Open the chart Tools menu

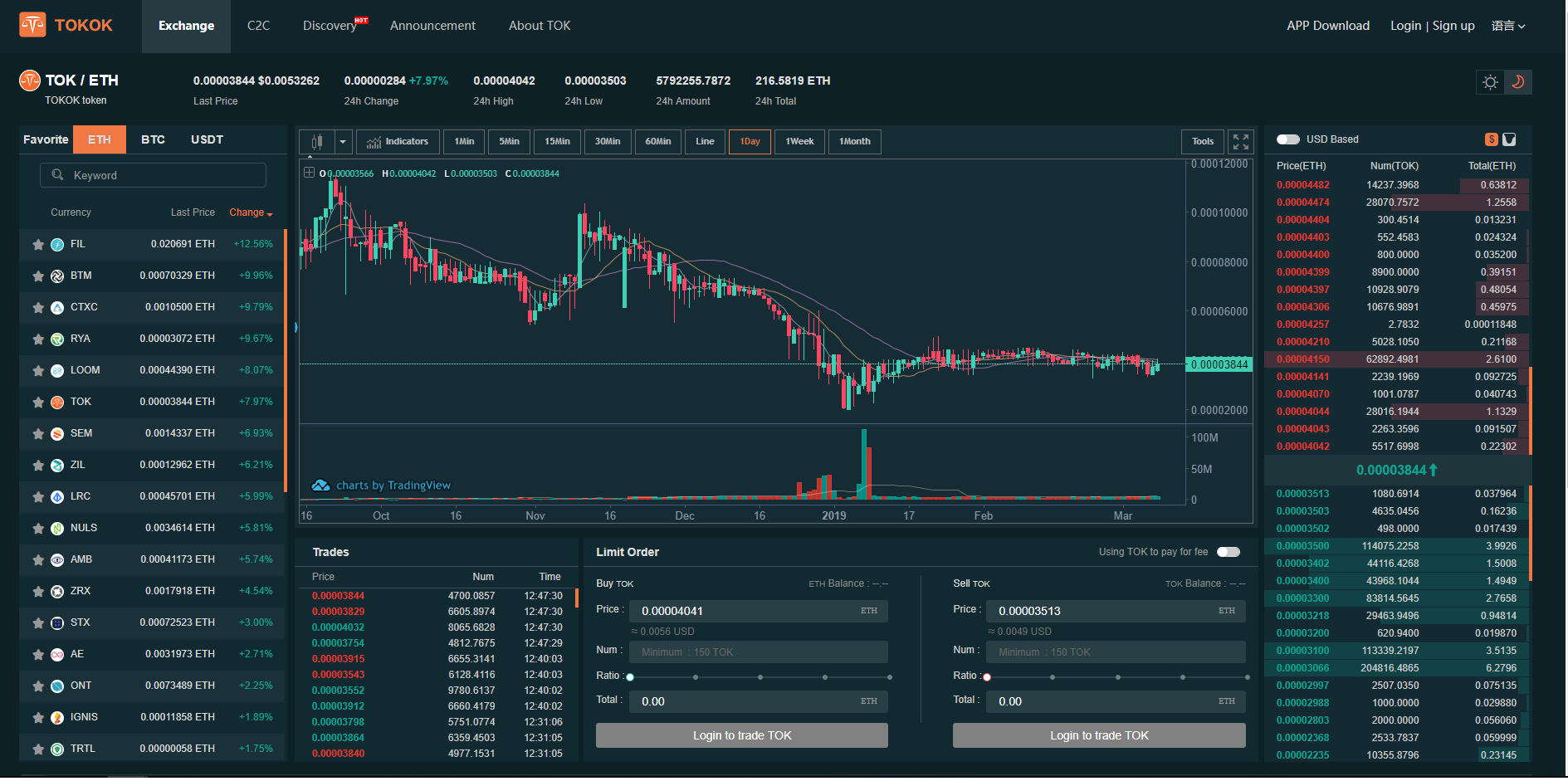click(1203, 142)
